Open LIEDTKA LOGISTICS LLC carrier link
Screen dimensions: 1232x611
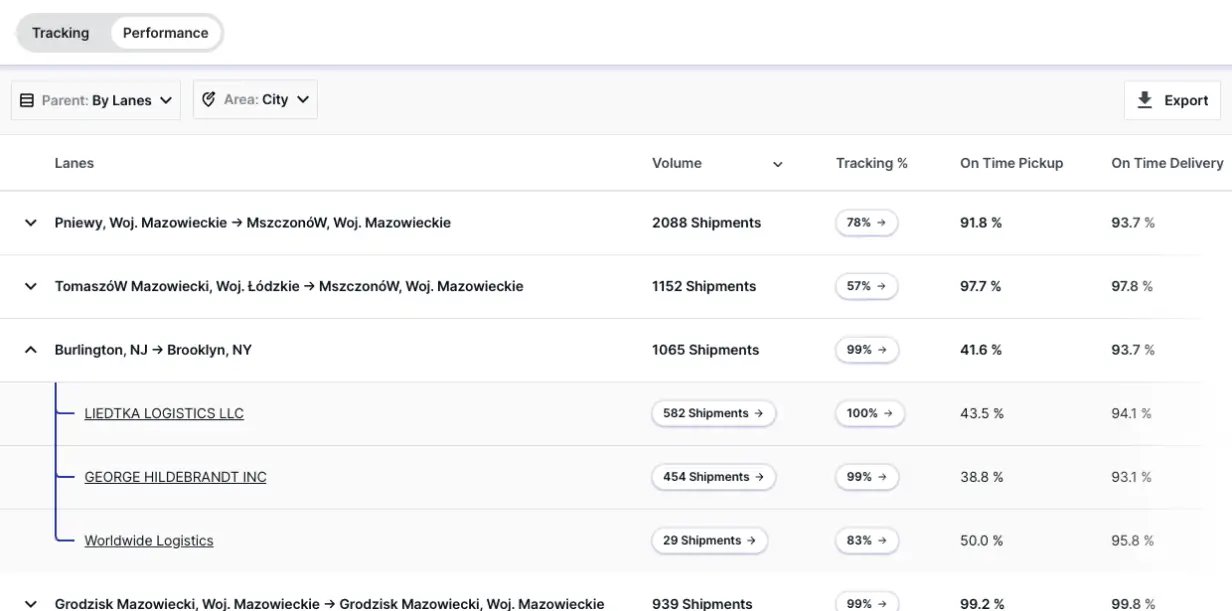[x=164, y=413]
